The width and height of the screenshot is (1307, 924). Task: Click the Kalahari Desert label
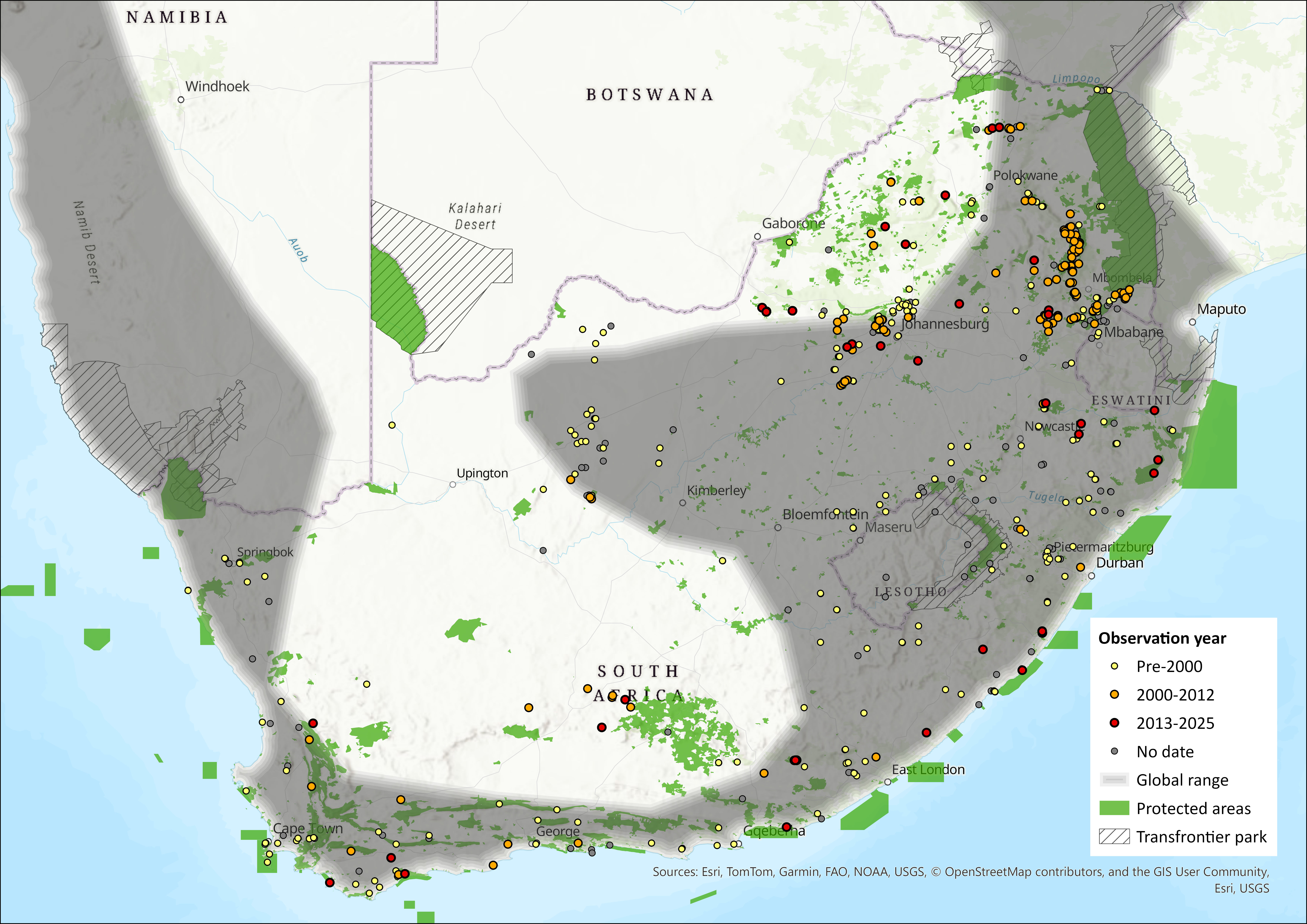click(x=475, y=216)
